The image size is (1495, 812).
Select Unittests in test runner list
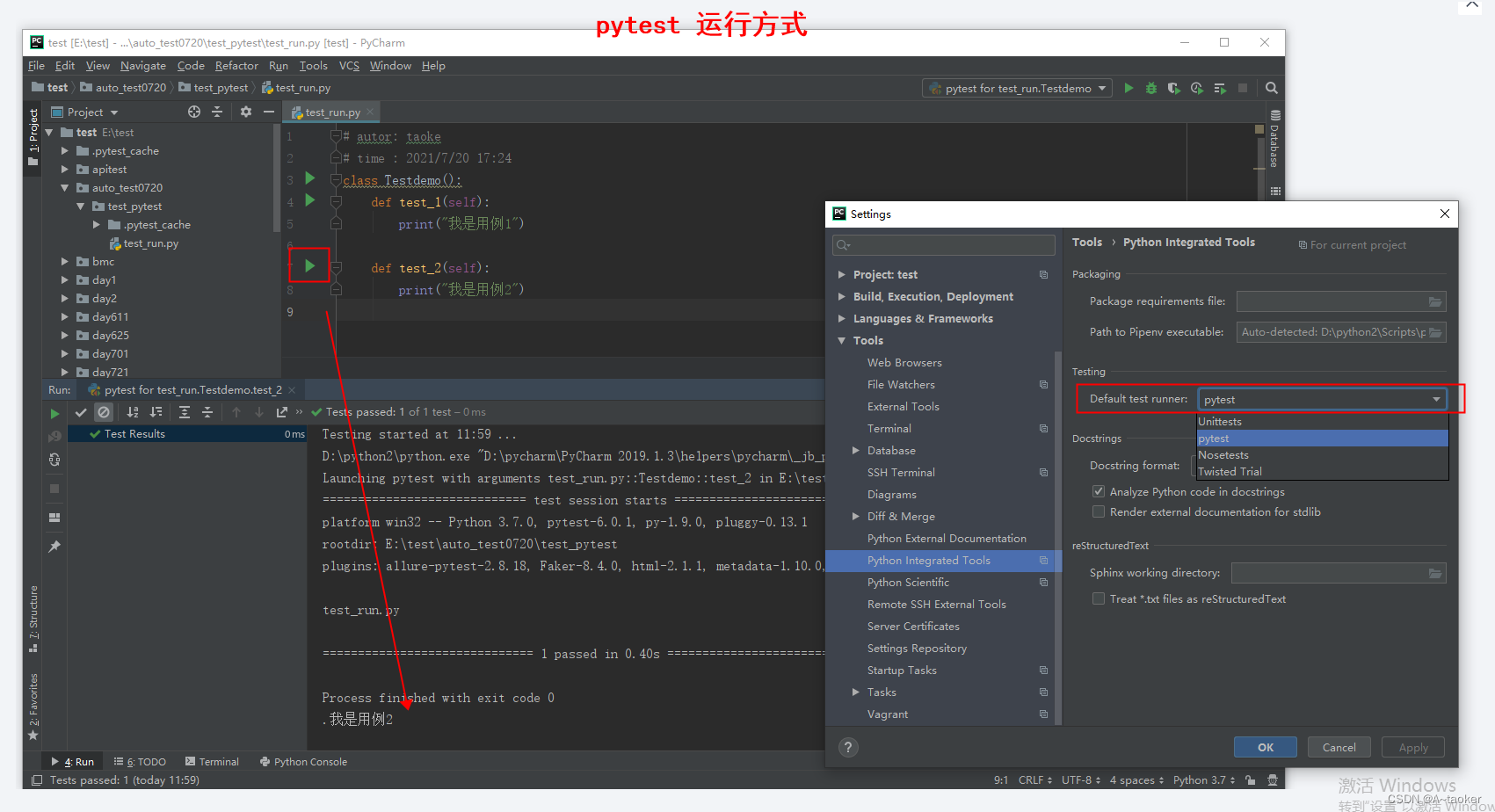click(x=1323, y=422)
